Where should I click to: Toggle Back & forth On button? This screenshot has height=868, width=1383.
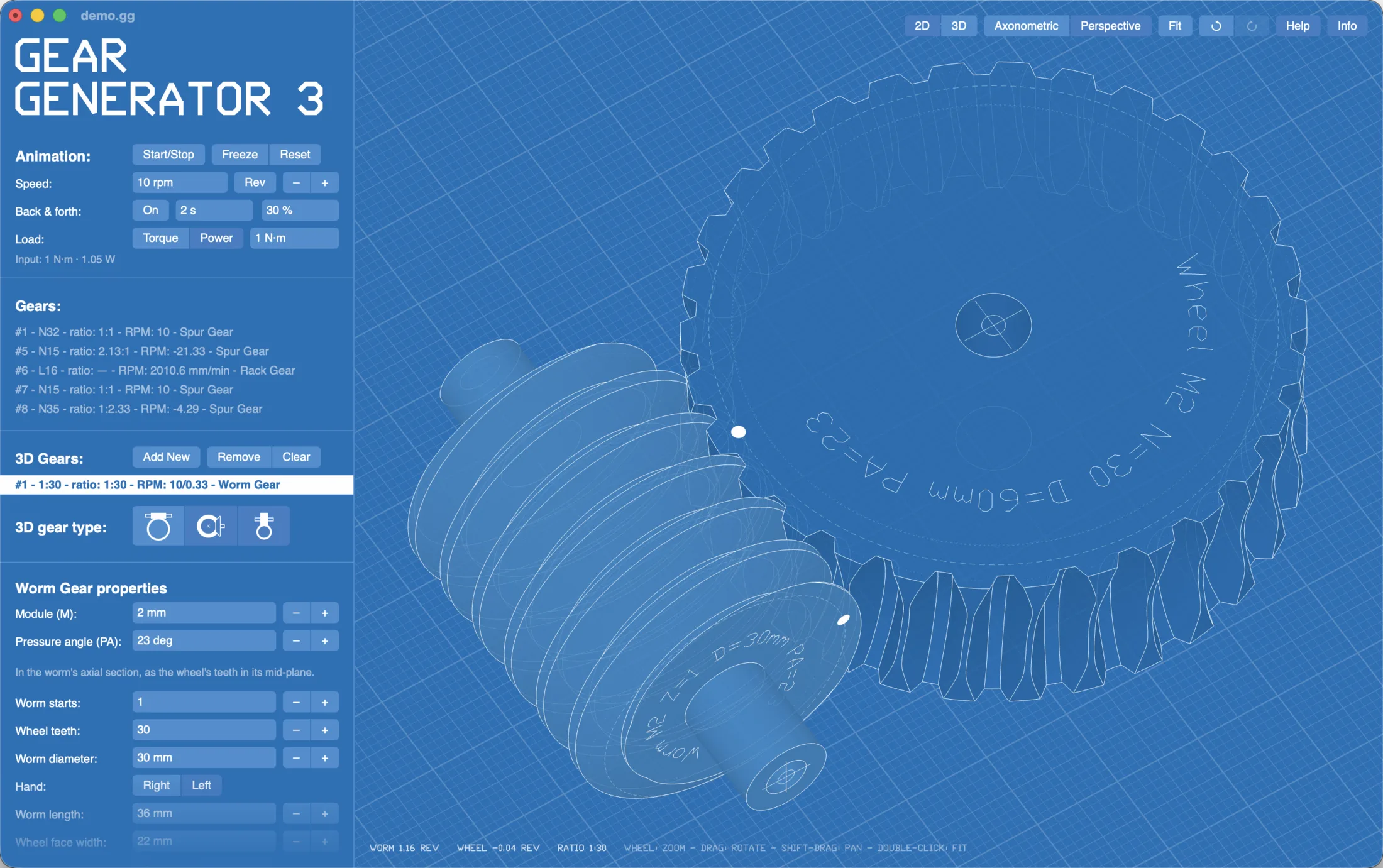(150, 211)
